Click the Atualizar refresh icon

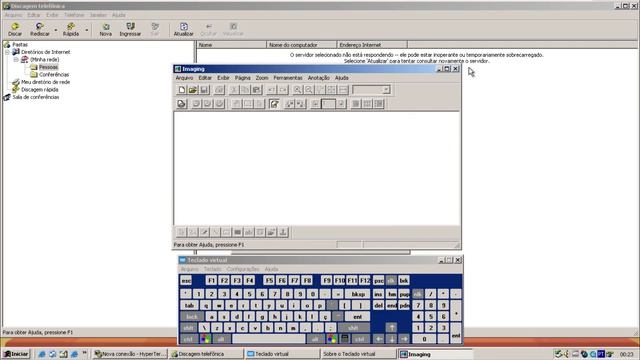click(x=184, y=29)
